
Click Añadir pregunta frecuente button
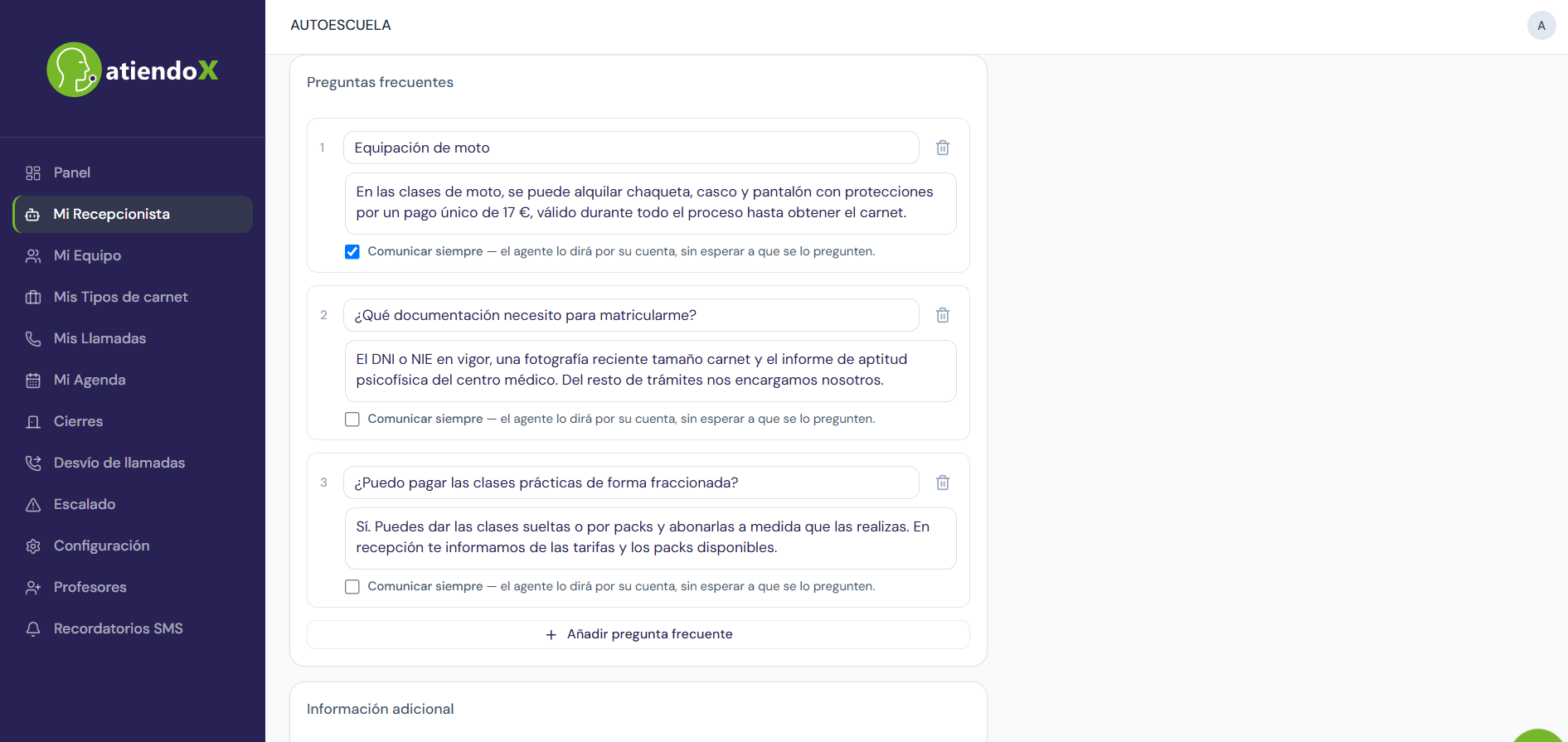(638, 634)
